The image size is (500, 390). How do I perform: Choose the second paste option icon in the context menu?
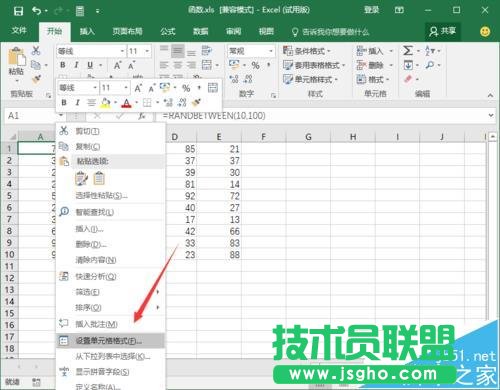coord(99,178)
